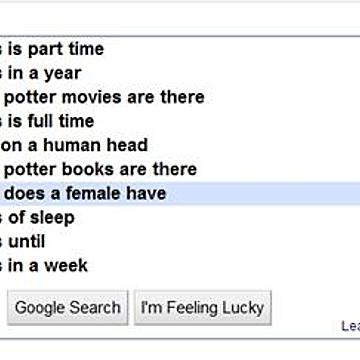Select the "is full time" suggestion
The image size is (360, 360).
[180, 122]
